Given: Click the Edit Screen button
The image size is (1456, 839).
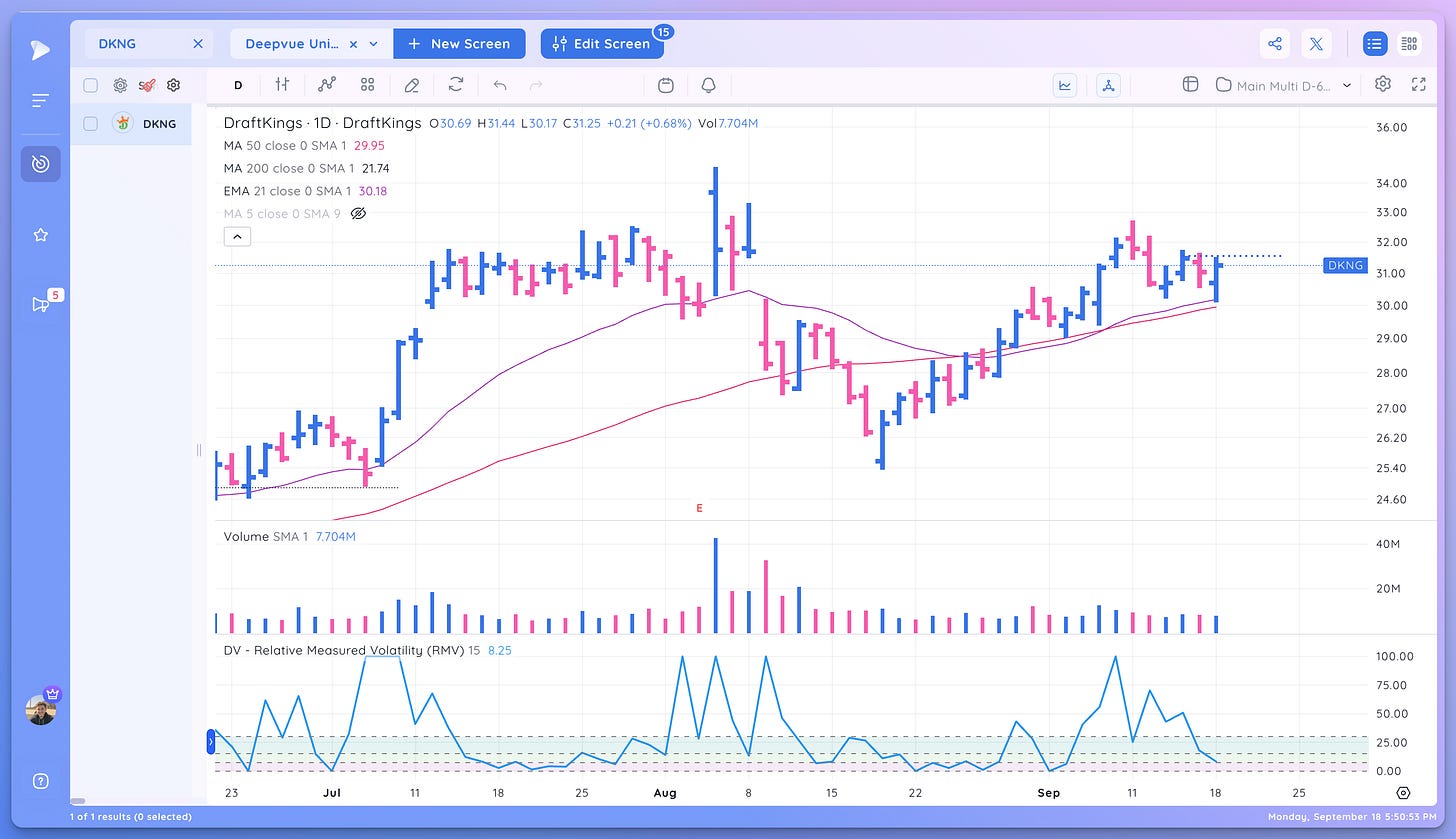Looking at the screenshot, I should [x=602, y=44].
